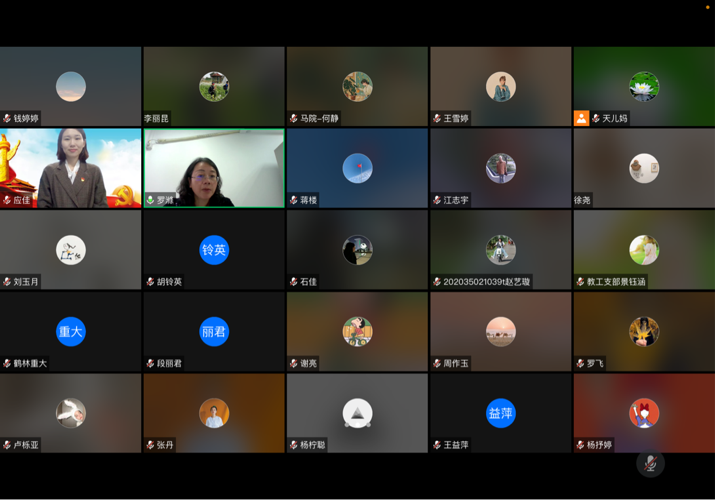Click the muted mic icon beside 钱婷婷

click(x=7, y=118)
